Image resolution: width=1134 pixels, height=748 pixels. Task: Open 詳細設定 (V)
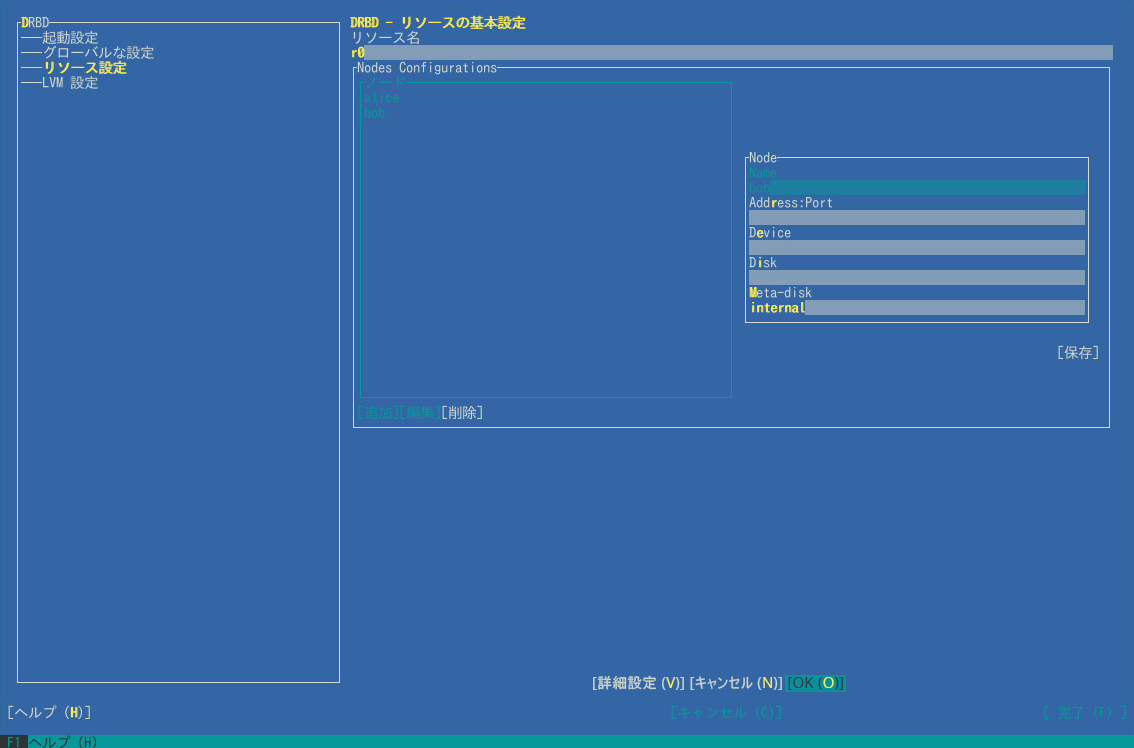pyautogui.click(x=638, y=683)
